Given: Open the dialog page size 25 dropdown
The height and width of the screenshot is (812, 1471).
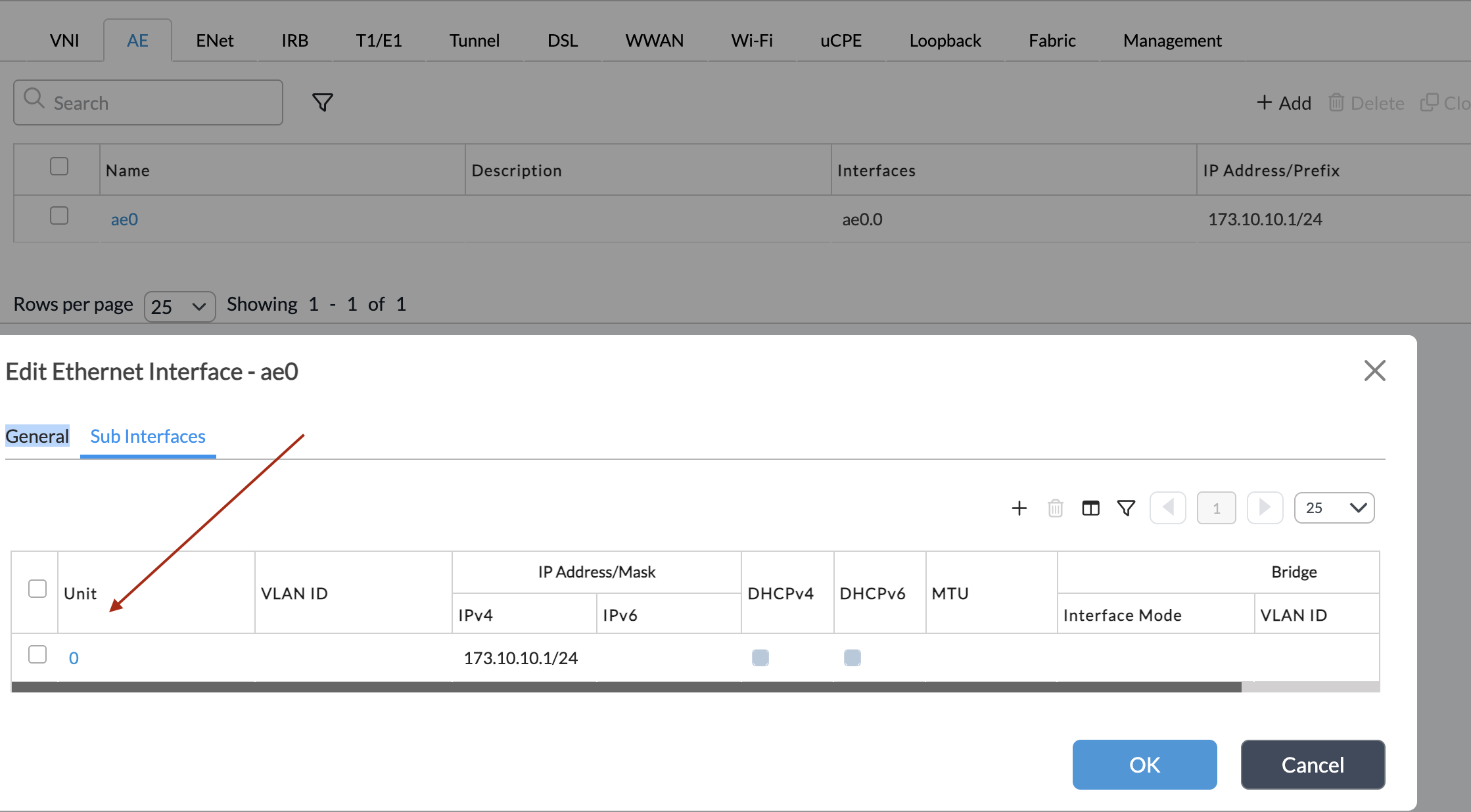Looking at the screenshot, I should (1334, 508).
